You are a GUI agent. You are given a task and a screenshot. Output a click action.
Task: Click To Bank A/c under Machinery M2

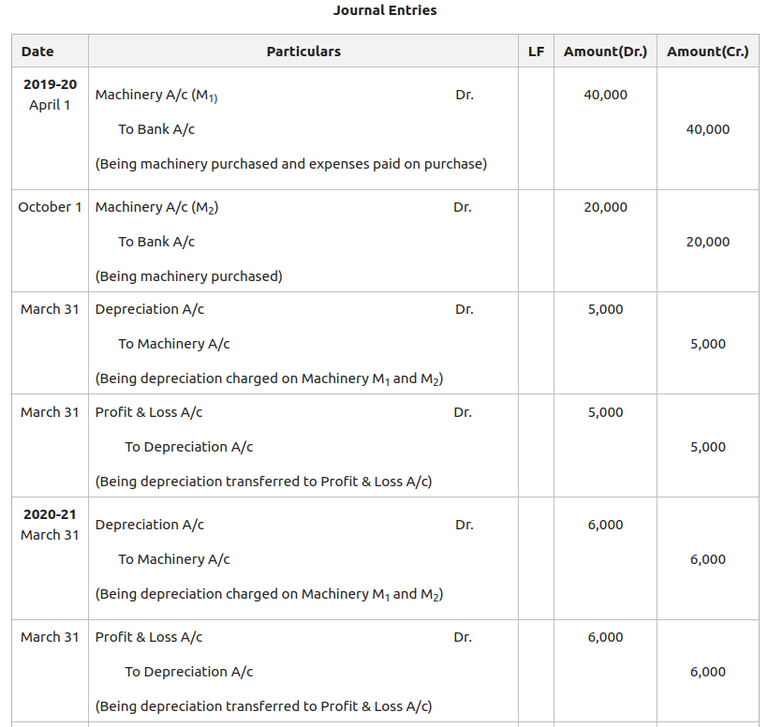[156, 242]
